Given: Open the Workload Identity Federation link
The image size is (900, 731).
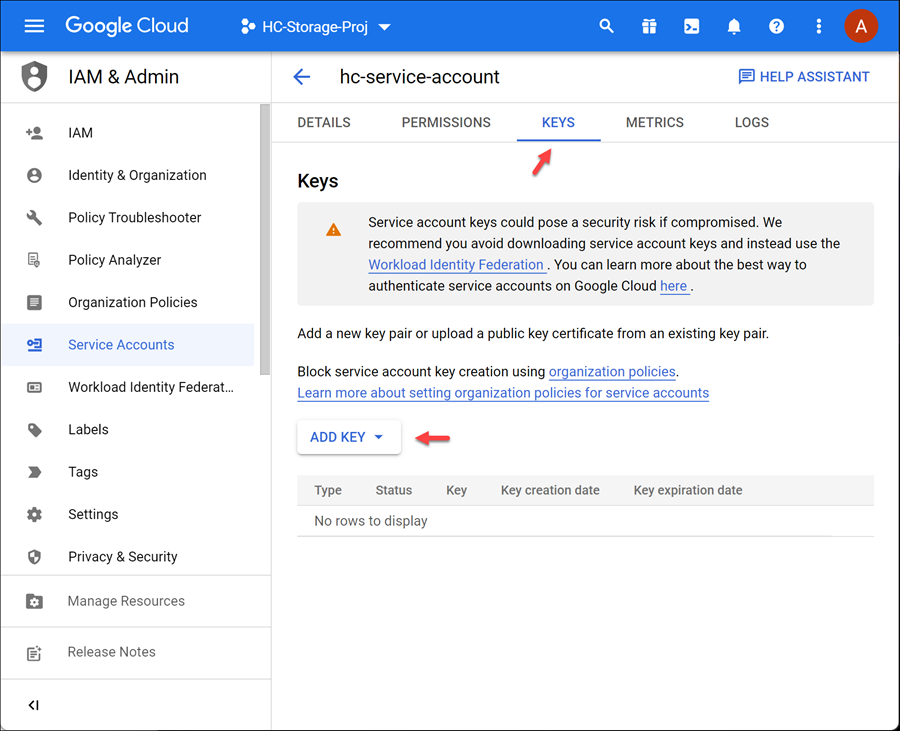Looking at the screenshot, I should (456, 265).
